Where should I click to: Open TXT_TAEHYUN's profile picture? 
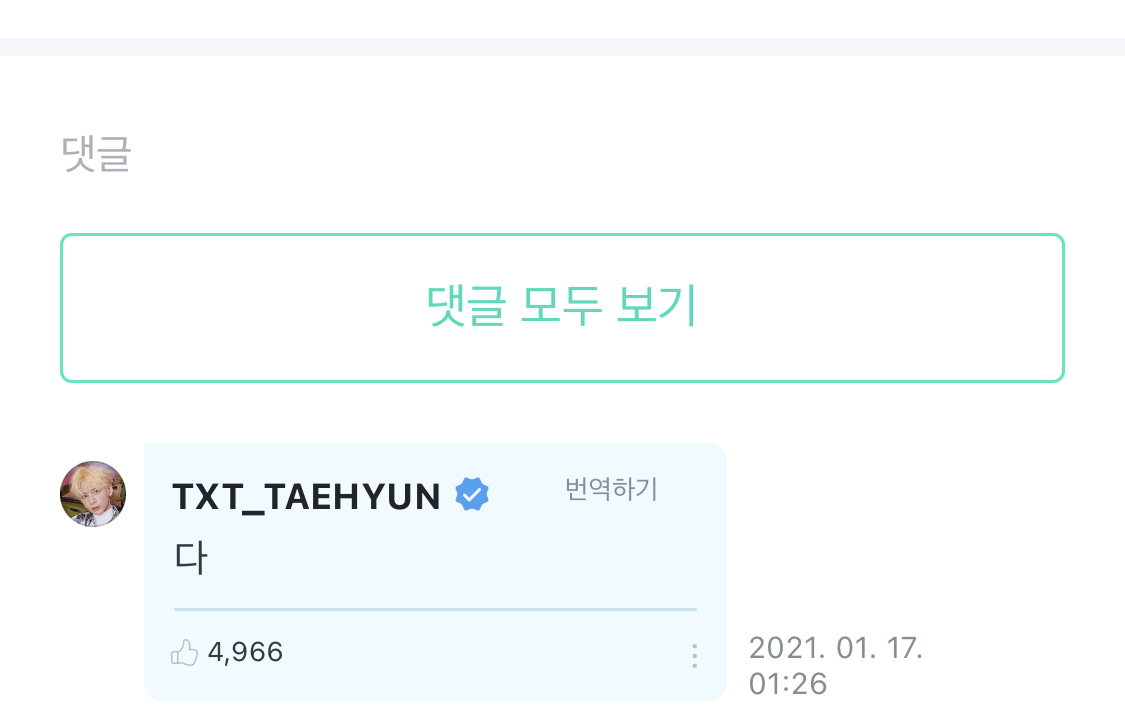point(93,494)
